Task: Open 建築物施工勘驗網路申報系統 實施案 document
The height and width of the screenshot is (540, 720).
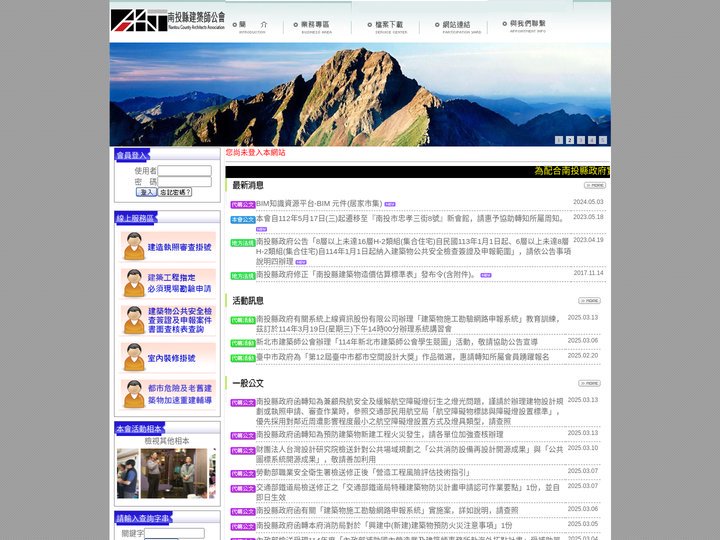Action: tap(387, 511)
